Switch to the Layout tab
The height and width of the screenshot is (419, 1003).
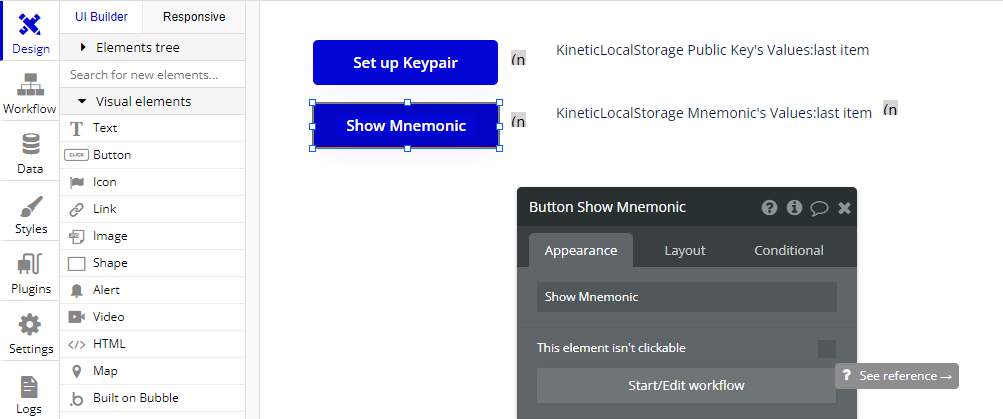pyautogui.click(x=684, y=250)
